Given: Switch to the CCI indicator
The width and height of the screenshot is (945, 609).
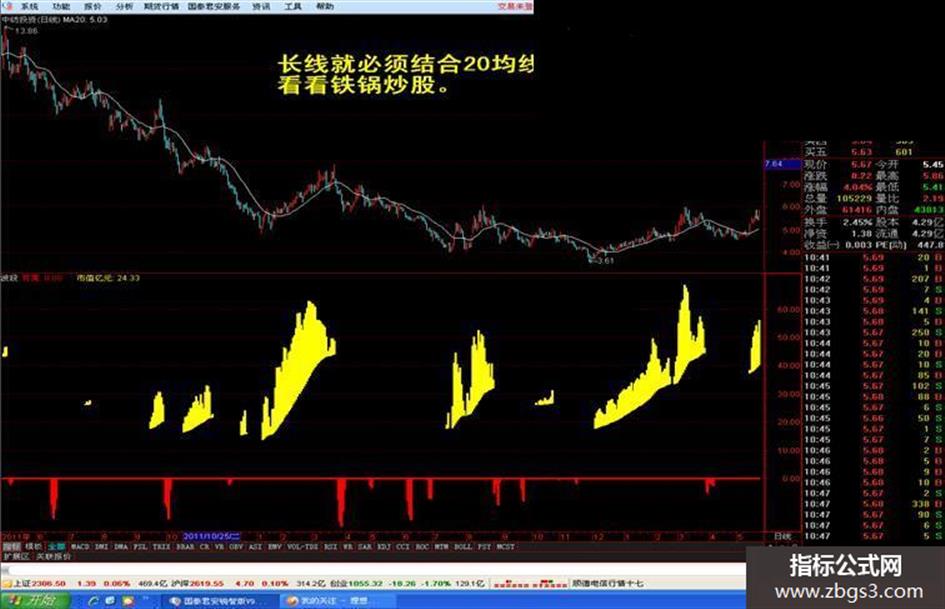Looking at the screenshot, I should click(403, 547).
